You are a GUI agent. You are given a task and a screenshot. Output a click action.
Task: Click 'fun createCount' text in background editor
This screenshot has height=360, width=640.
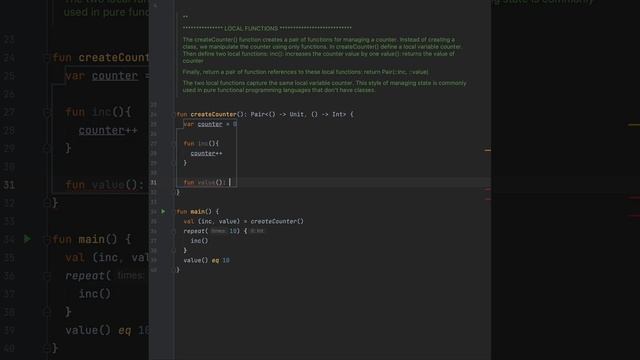tap(101, 58)
